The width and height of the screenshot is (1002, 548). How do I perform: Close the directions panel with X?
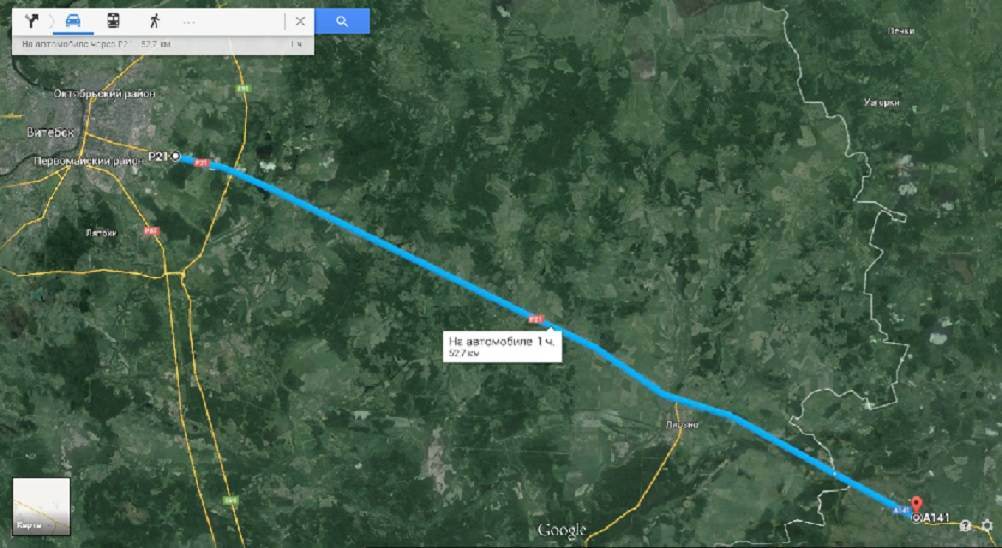coord(300,21)
